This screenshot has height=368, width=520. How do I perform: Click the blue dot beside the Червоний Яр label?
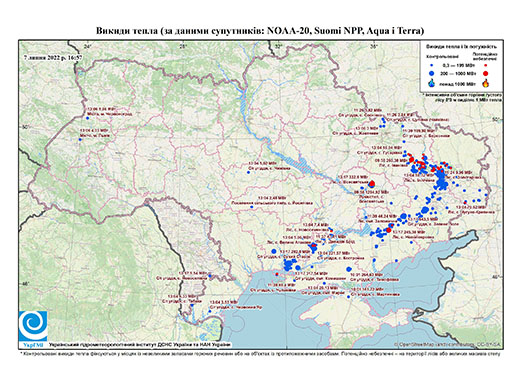210,311
